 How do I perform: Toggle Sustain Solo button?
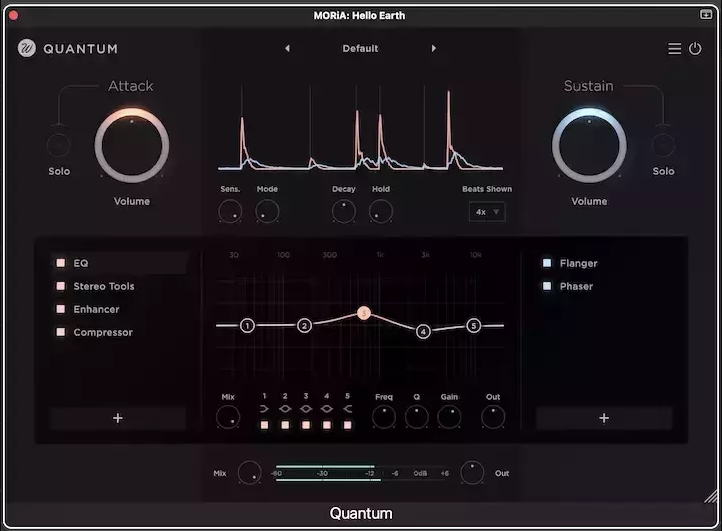(x=663, y=145)
